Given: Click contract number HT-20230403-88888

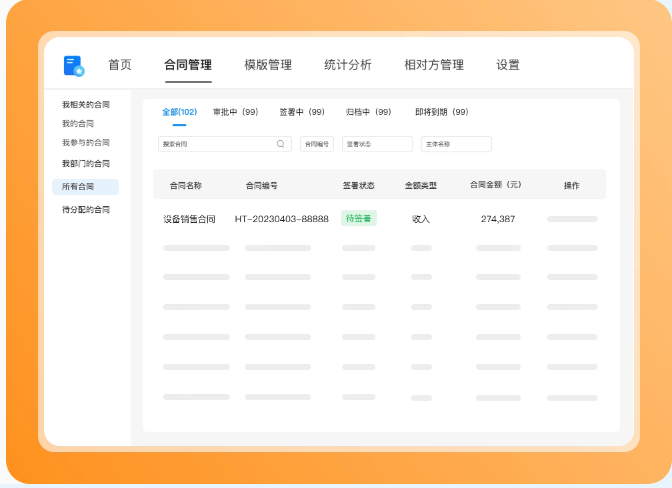Looking at the screenshot, I should tap(282, 219).
